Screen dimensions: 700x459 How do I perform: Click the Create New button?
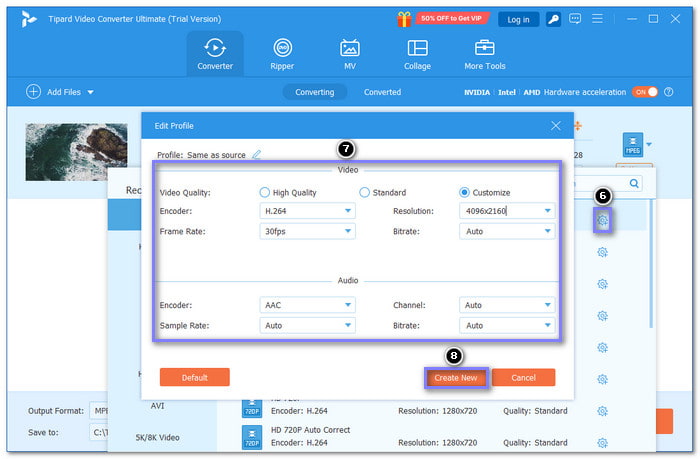tap(455, 378)
